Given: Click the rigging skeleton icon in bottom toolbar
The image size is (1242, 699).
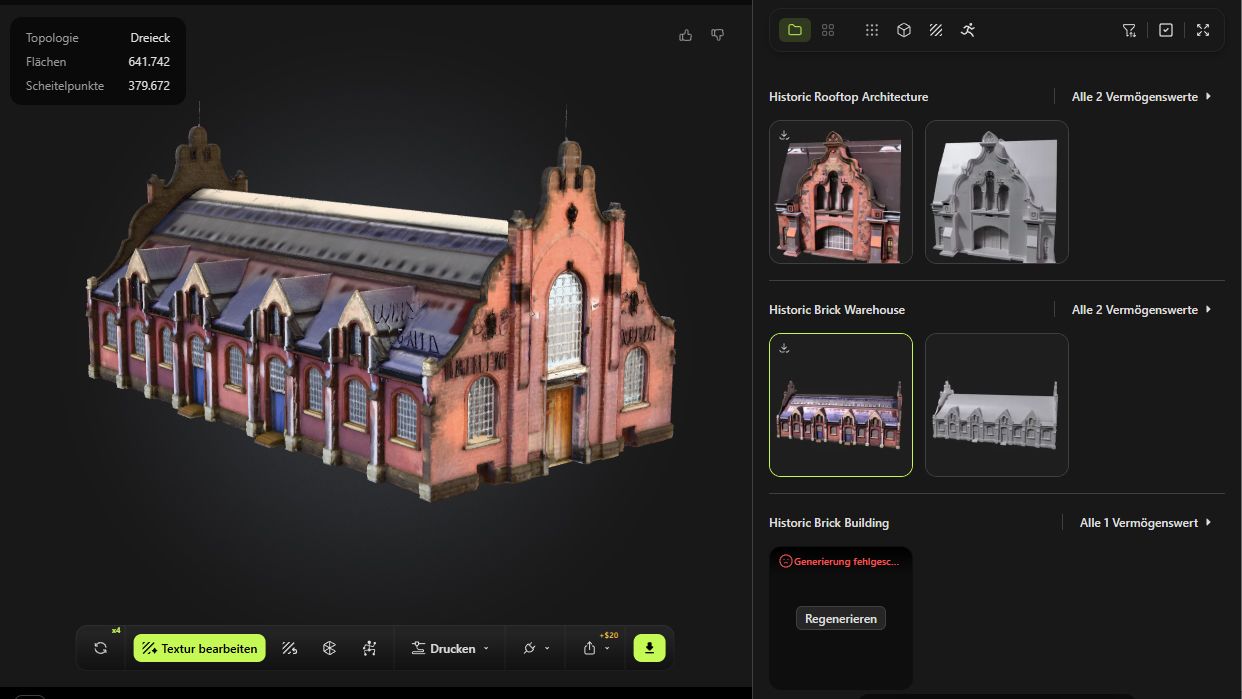Looking at the screenshot, I should click(369, 648).
